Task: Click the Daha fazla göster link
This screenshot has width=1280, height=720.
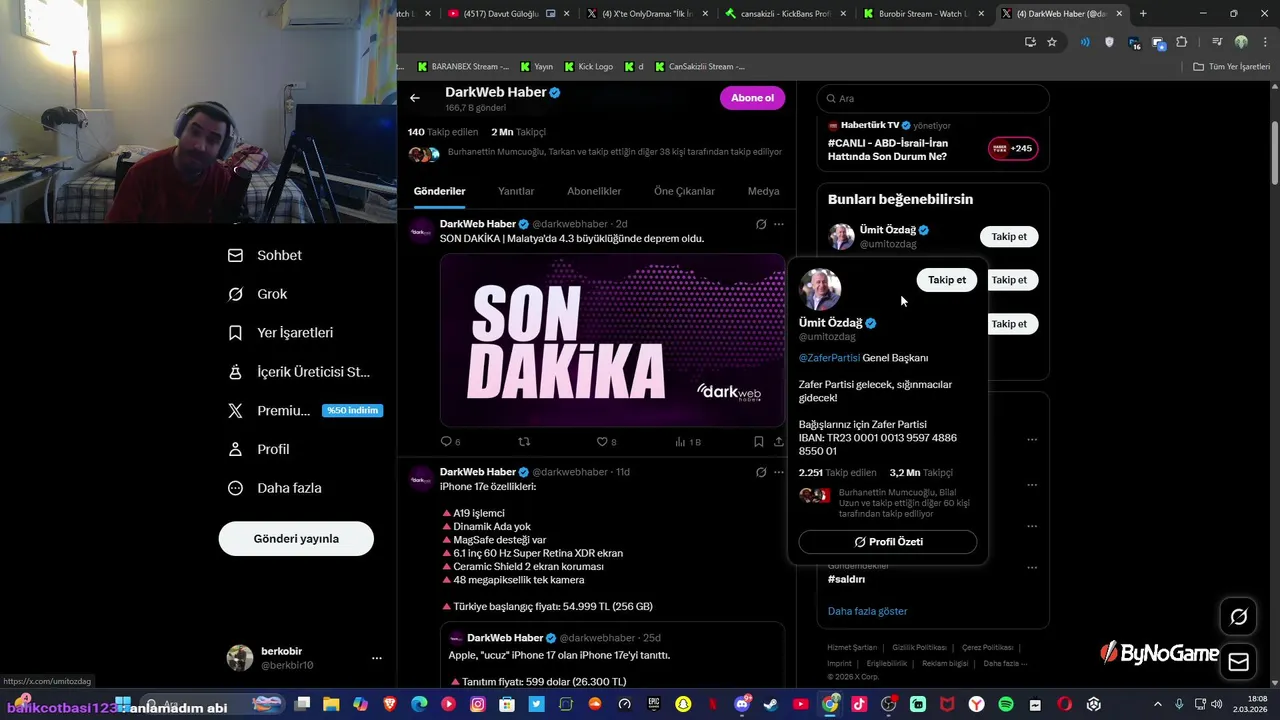Action: coord(867,611)
